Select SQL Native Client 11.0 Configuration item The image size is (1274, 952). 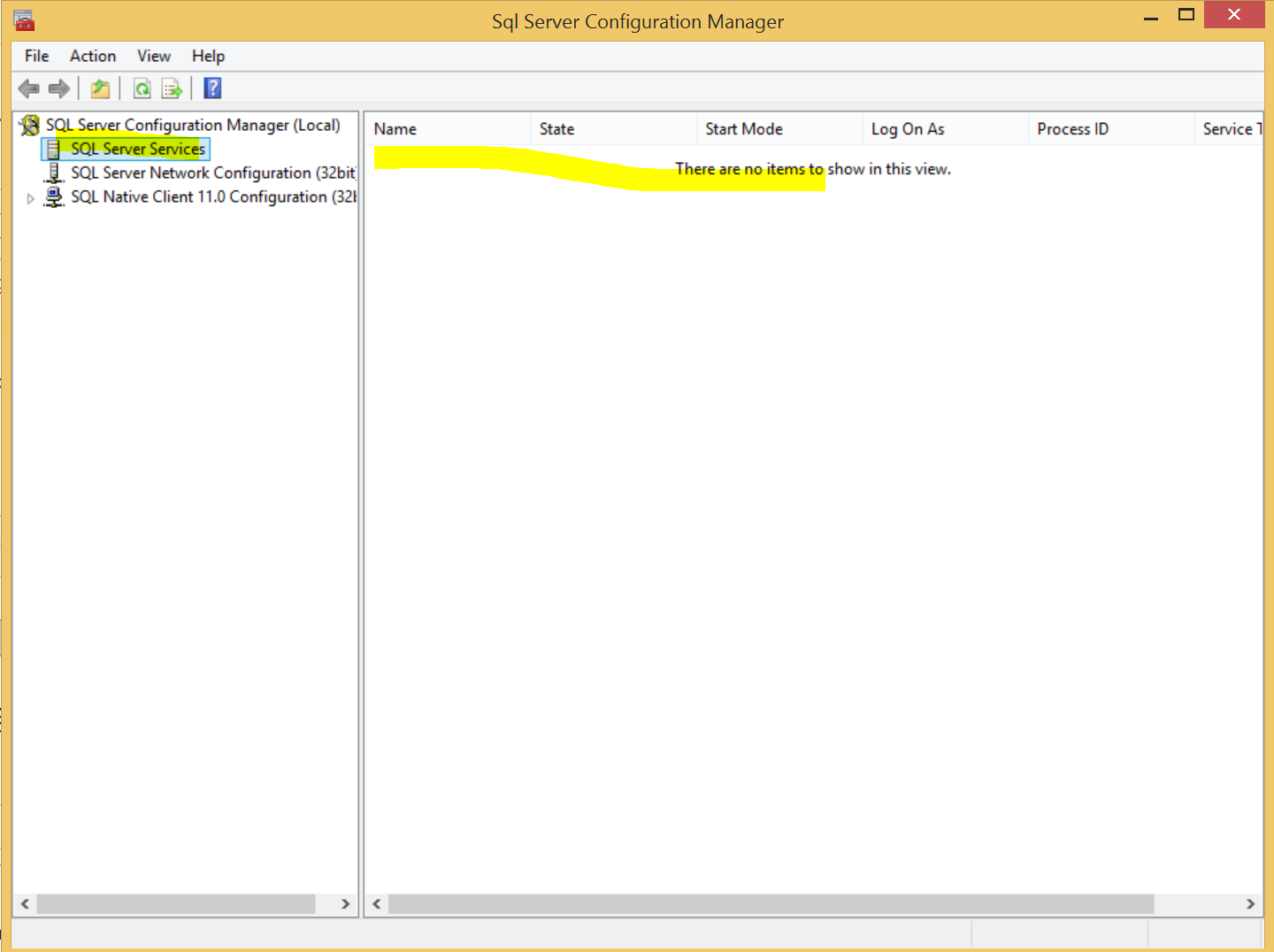point(213,197)
